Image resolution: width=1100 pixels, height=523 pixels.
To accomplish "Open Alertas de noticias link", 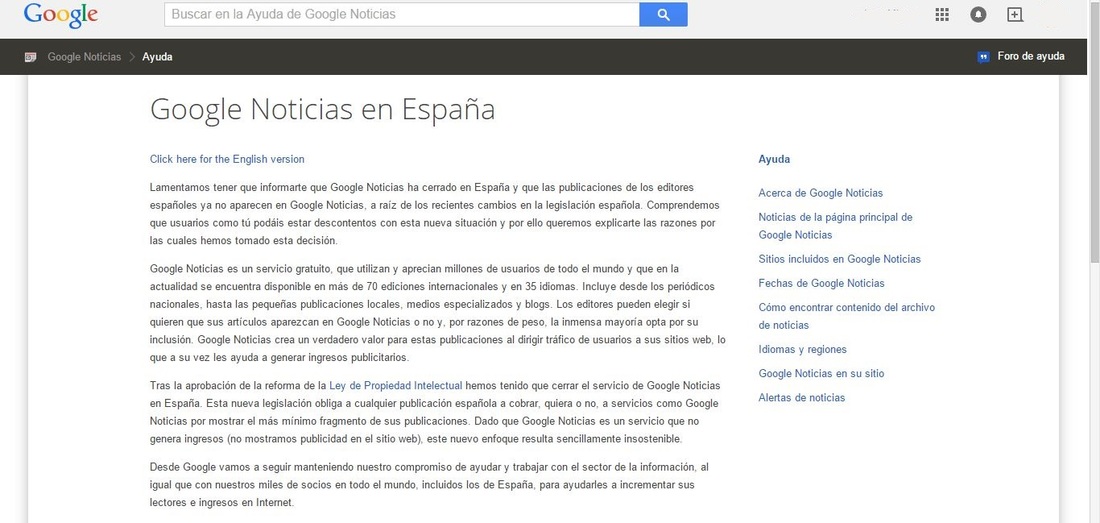I will point(802,398).
